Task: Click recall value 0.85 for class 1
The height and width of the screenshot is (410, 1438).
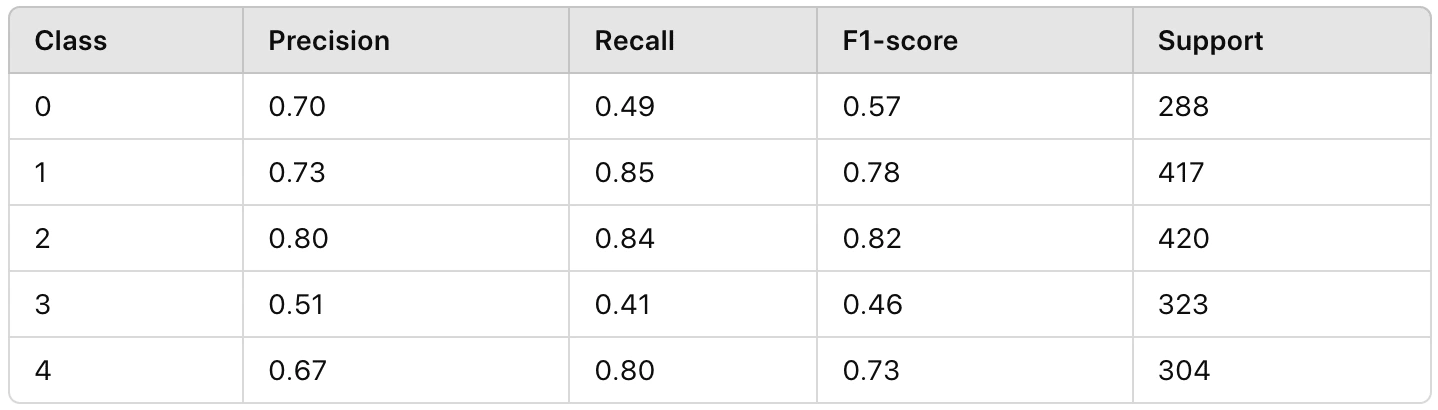Action: [x=624, y=172]
